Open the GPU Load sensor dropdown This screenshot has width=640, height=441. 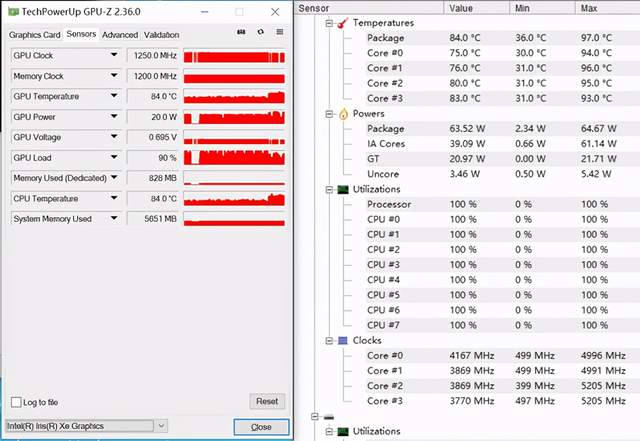[114, 157]
